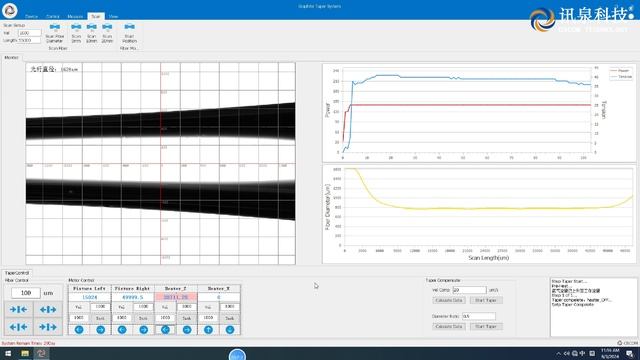640x360 pixels.
Task: Click the taper log message box
Action: 593,307
